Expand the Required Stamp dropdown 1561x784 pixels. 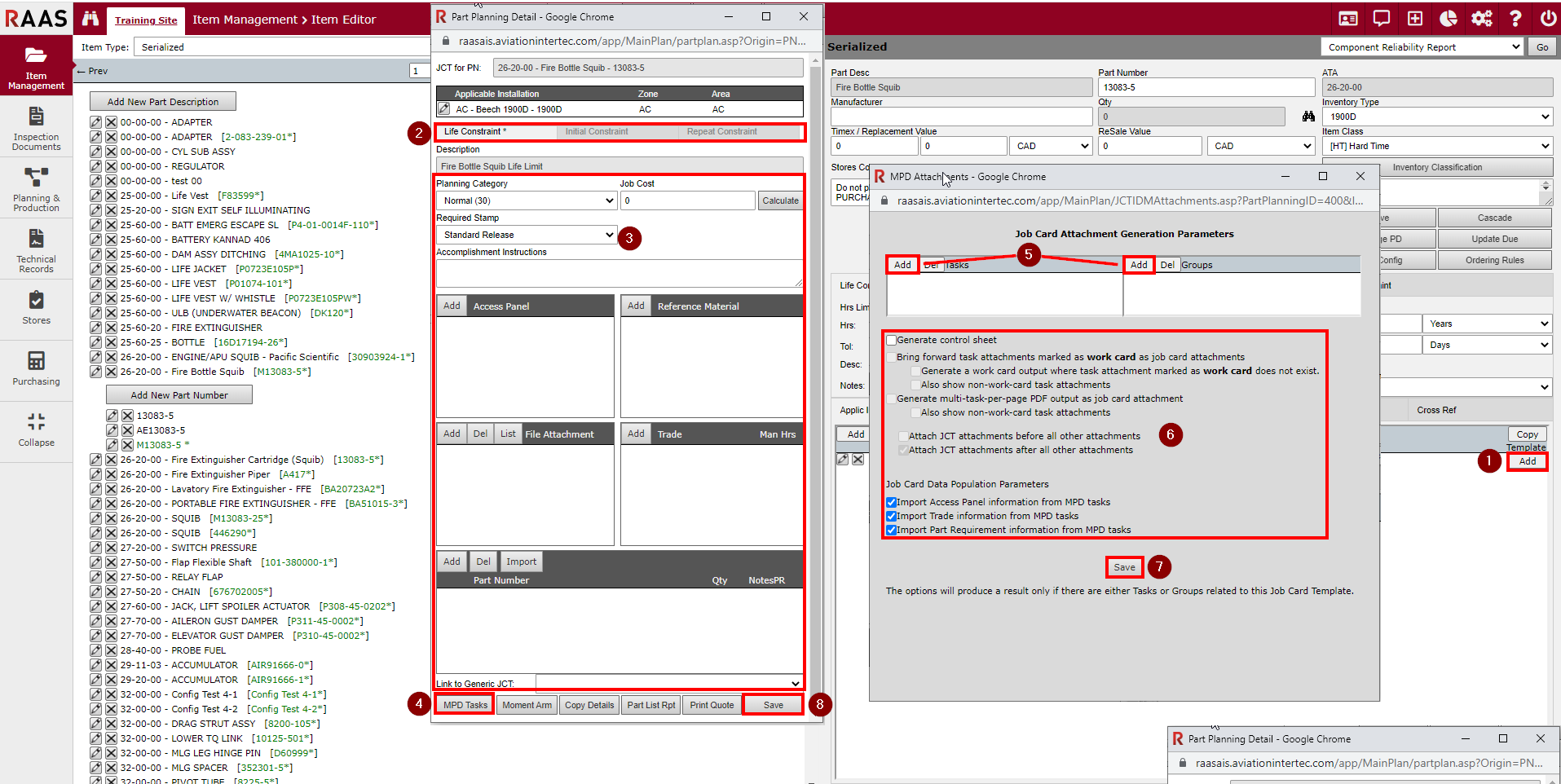click(527, 235)
